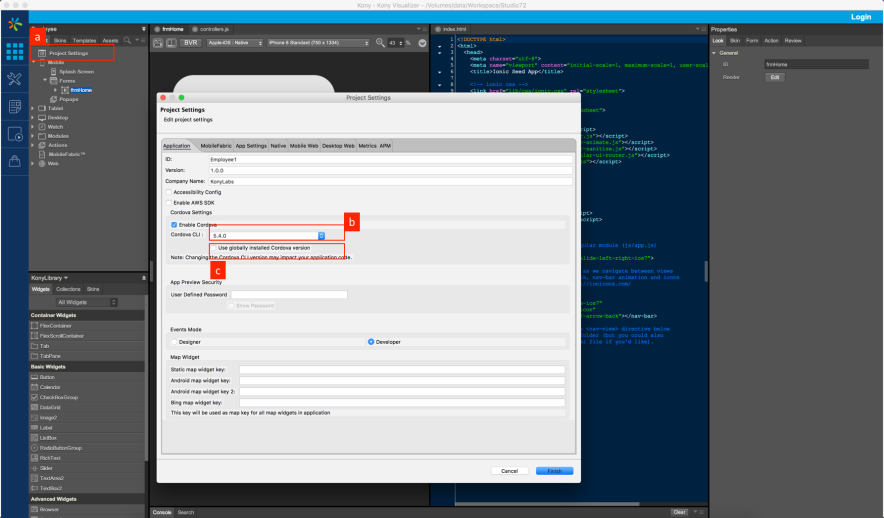The height and width of the screenshot is (518, 884).
Task: Expand the Tablet tree node
Action: pyautogui.click(x=32, y=108)
